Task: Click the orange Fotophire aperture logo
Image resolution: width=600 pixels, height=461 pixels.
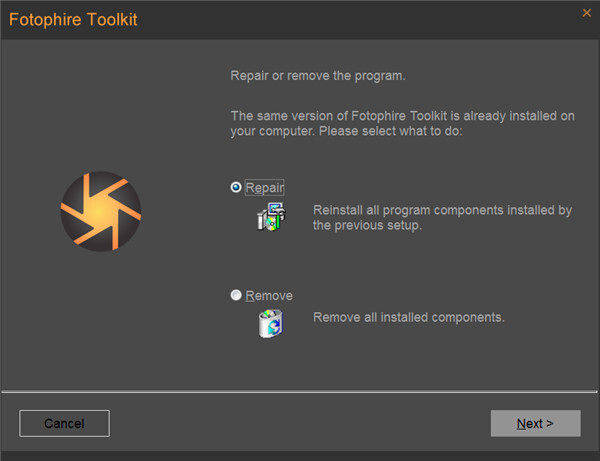Action: tap(101, 211)
